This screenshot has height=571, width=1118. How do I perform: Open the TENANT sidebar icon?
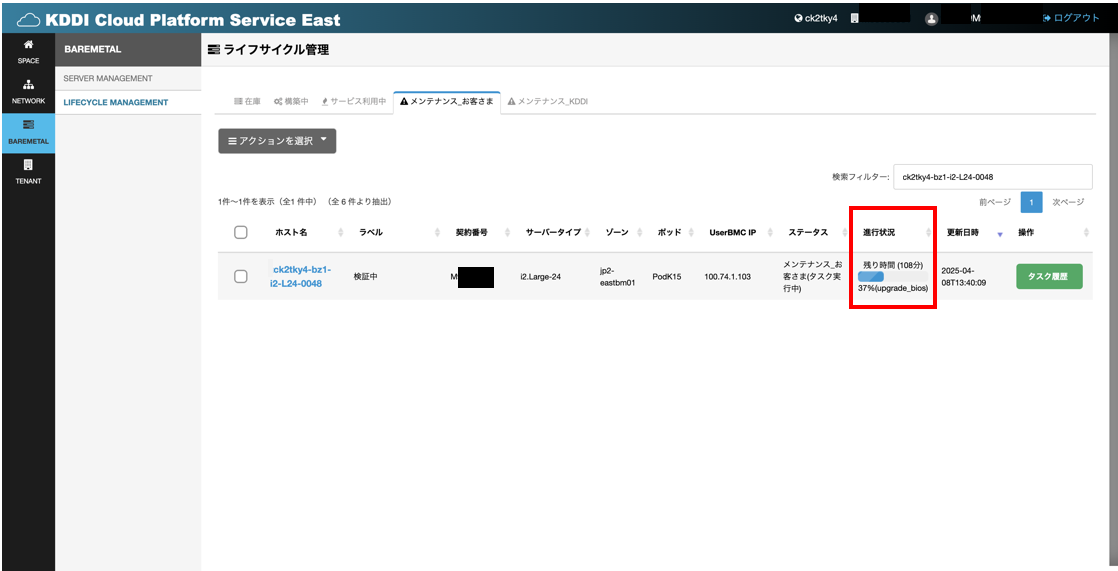tap(29, 165)
